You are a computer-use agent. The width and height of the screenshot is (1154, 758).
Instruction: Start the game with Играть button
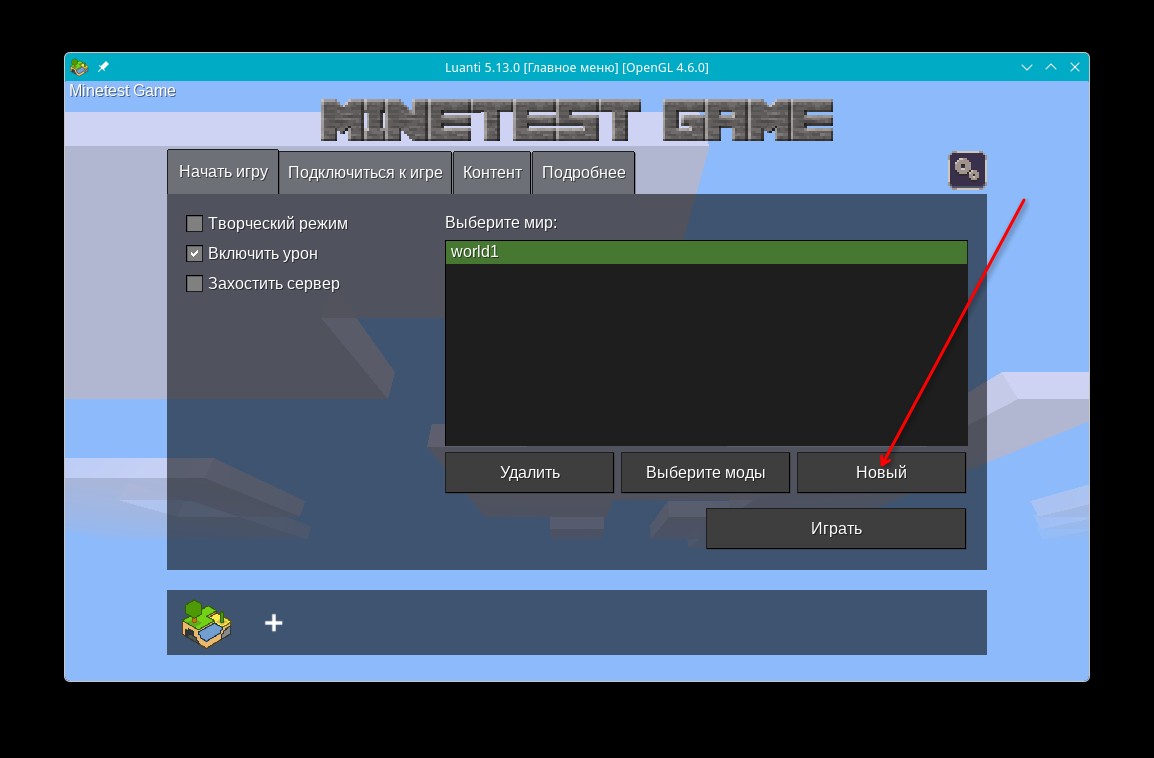point(836,528)
